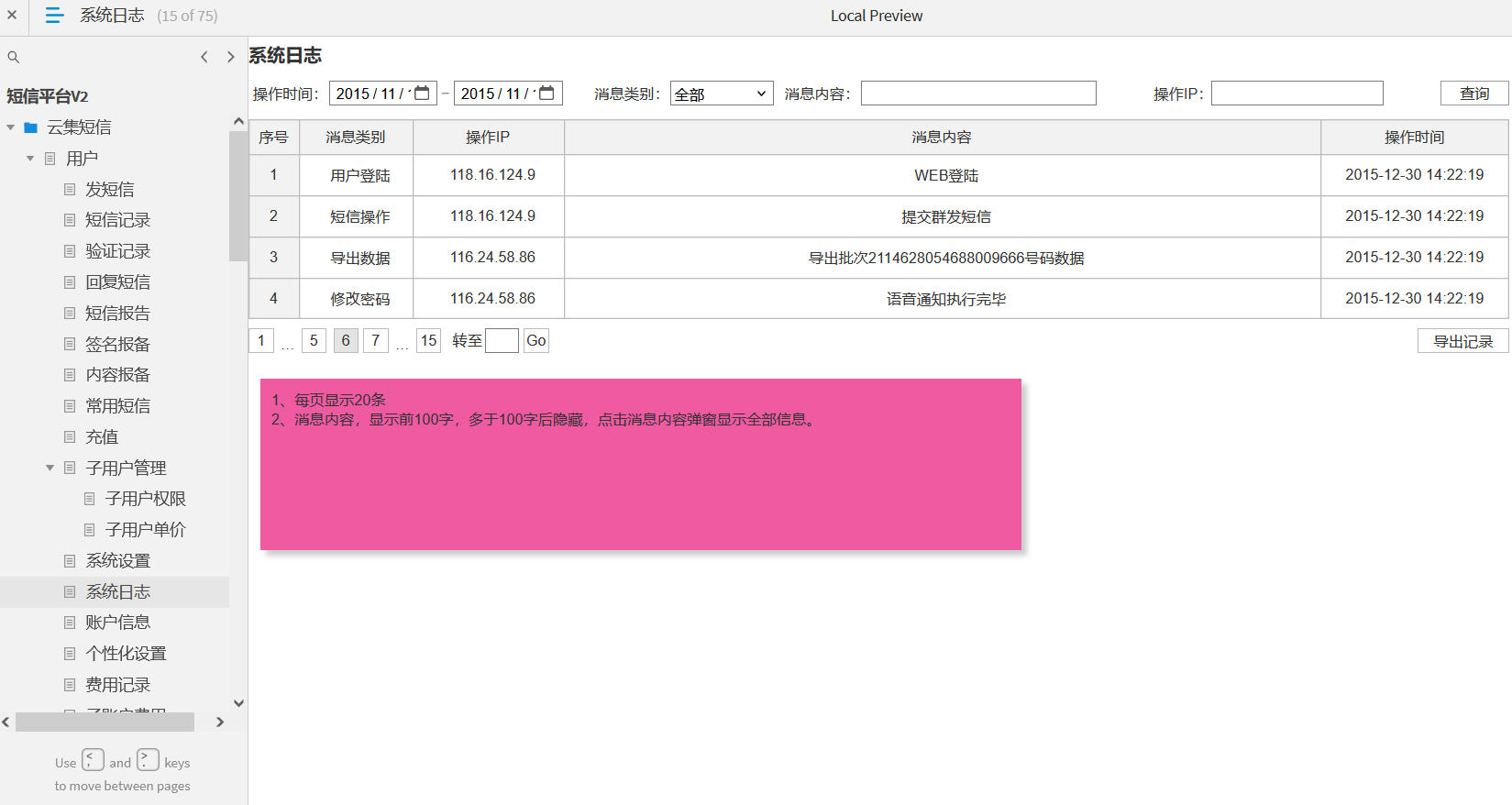Click the end date field 2015/11

pos(507,94)
